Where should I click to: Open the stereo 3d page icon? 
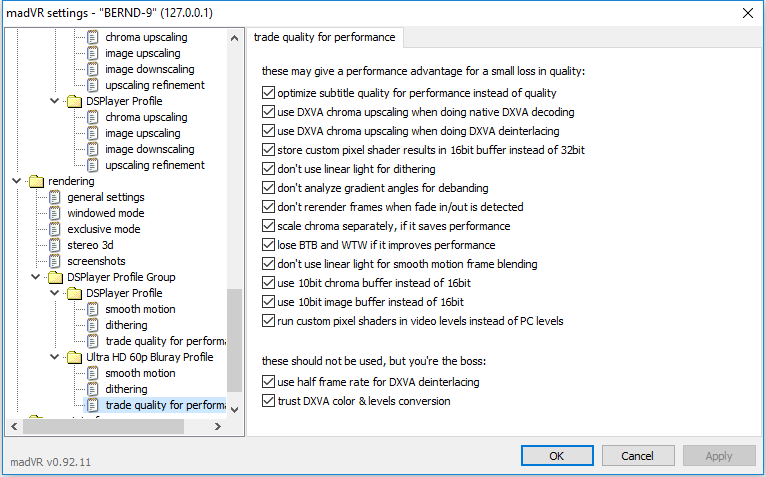coord(55,245)
